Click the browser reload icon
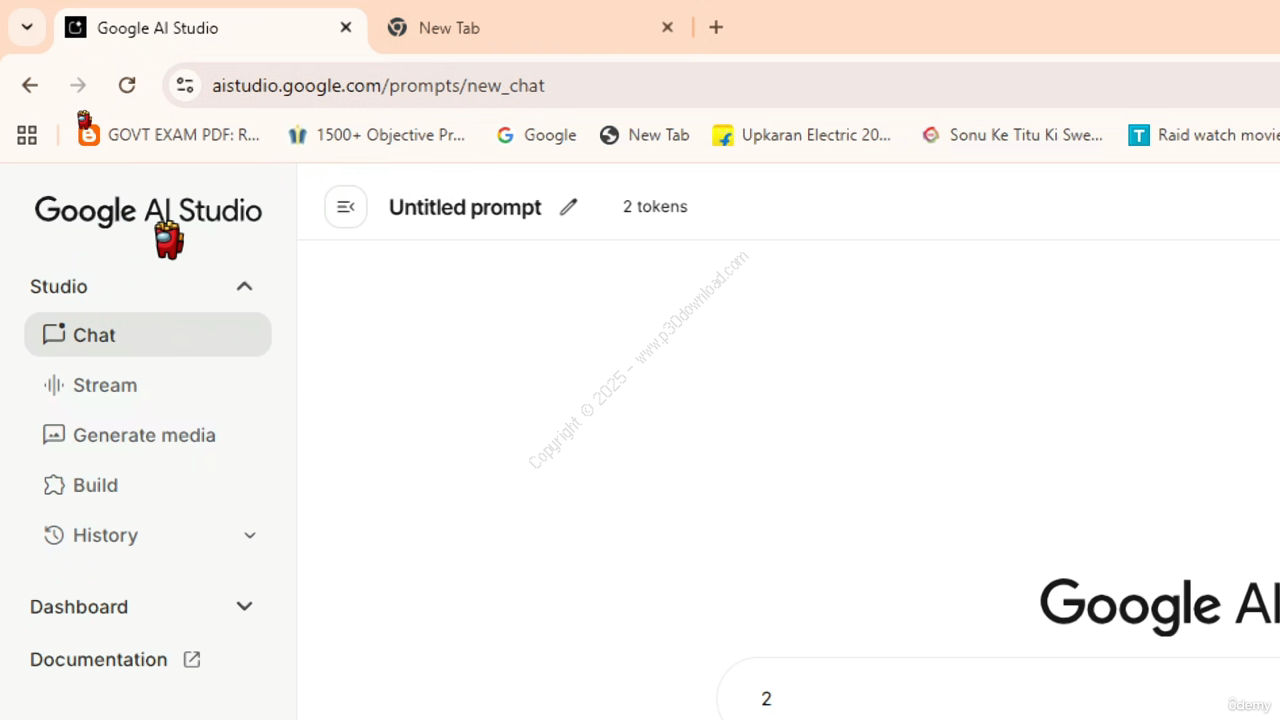This screenshot has height=720, width=1280. (127, 85)
